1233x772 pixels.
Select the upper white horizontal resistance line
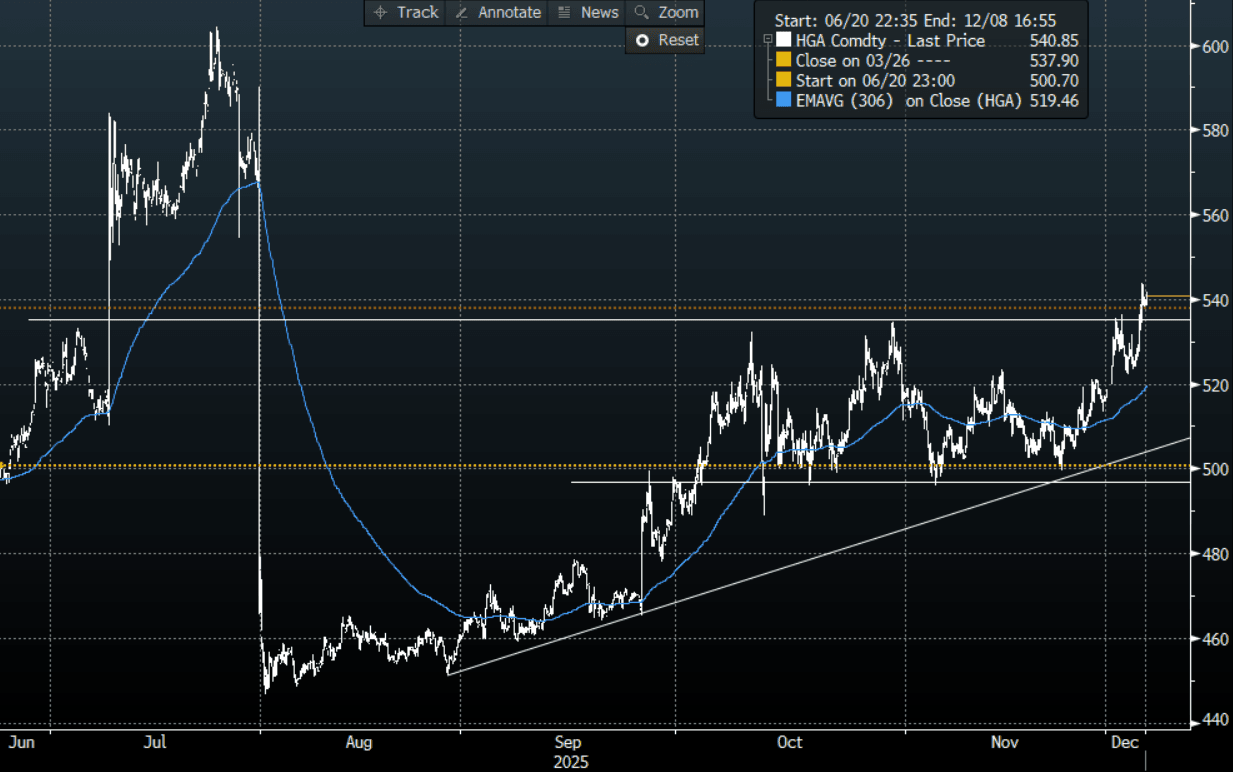click(x=600, y=320)
